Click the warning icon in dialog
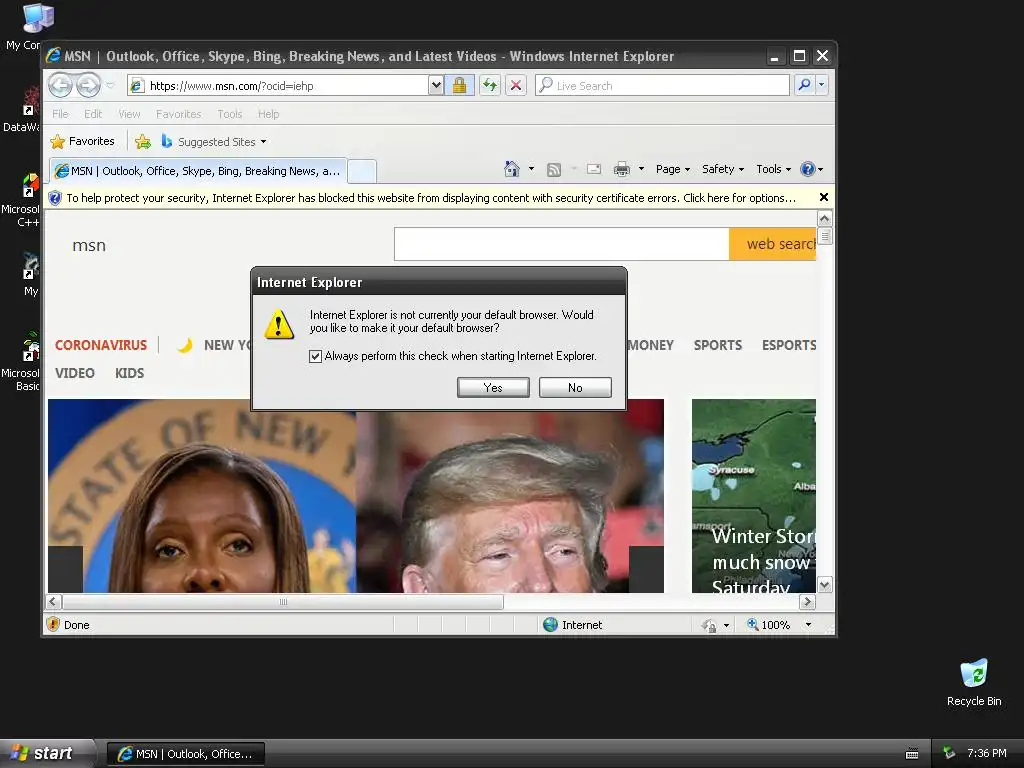1024x768 pixels. coord(279,325)
